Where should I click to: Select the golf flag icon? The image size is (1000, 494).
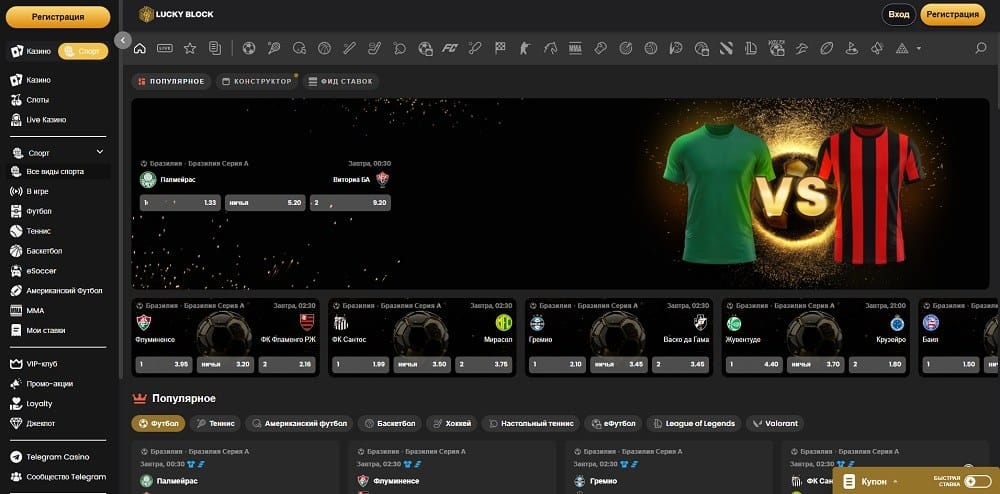(851, 48)
